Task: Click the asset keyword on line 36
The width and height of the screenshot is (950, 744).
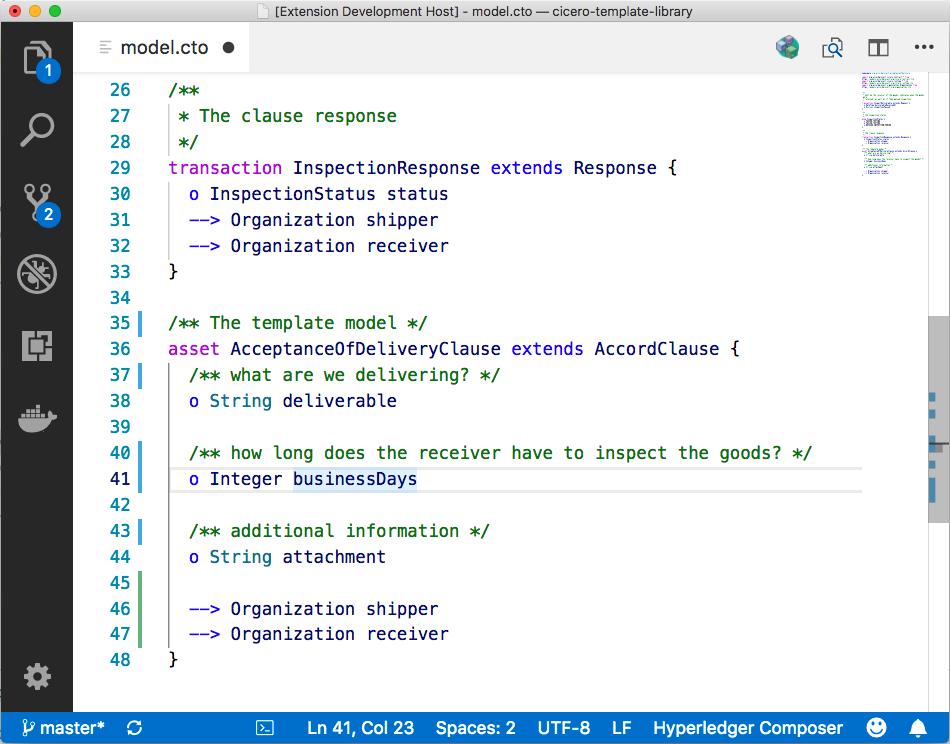Action: tap(193, 349)
